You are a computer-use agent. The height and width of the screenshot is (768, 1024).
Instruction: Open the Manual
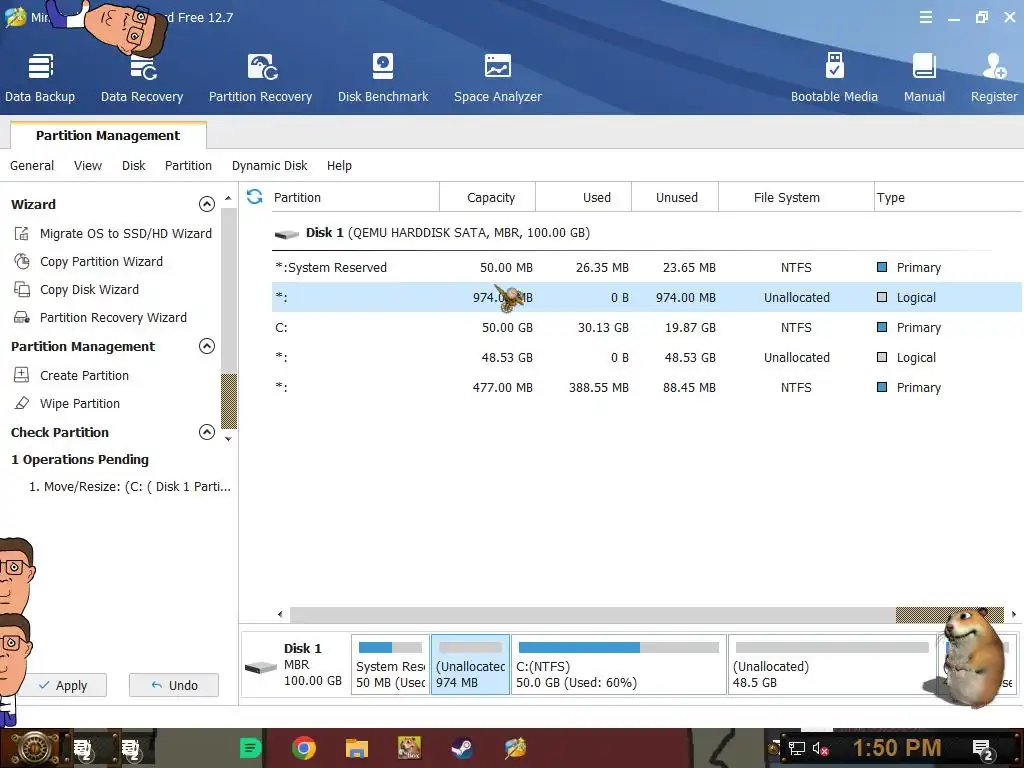924,78
